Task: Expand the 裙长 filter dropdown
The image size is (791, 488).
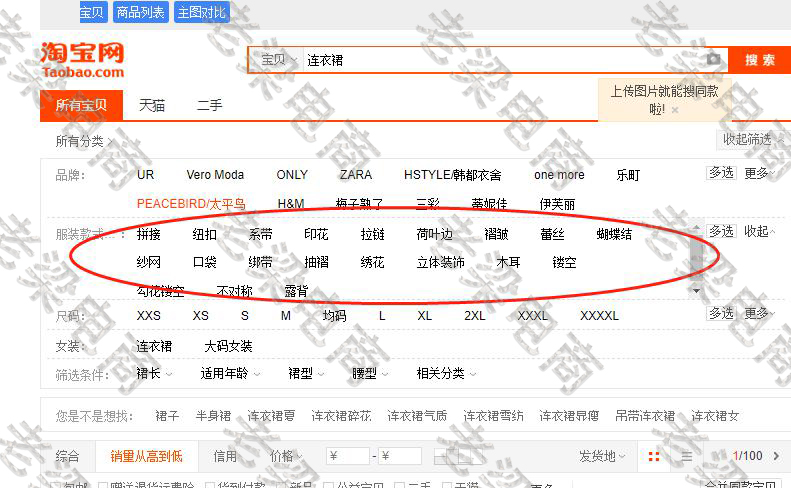Action: (154, 374)
